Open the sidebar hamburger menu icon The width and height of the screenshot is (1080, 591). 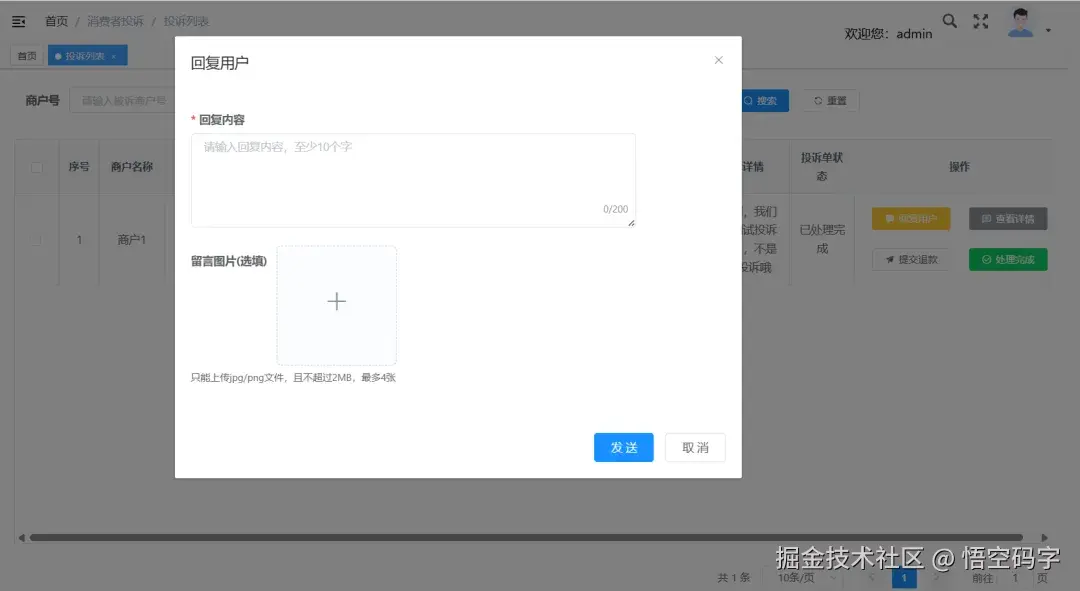(18, 20)
